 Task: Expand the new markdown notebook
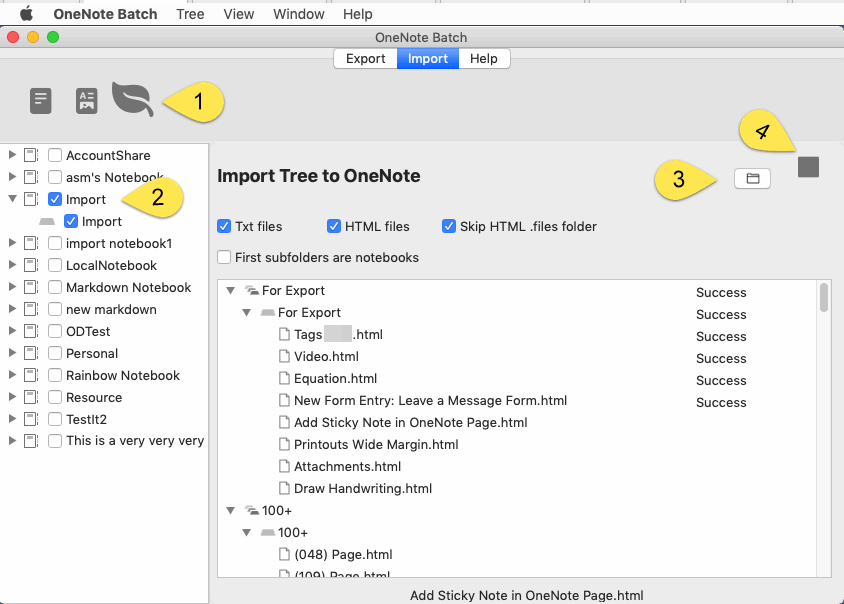(12, 309)
